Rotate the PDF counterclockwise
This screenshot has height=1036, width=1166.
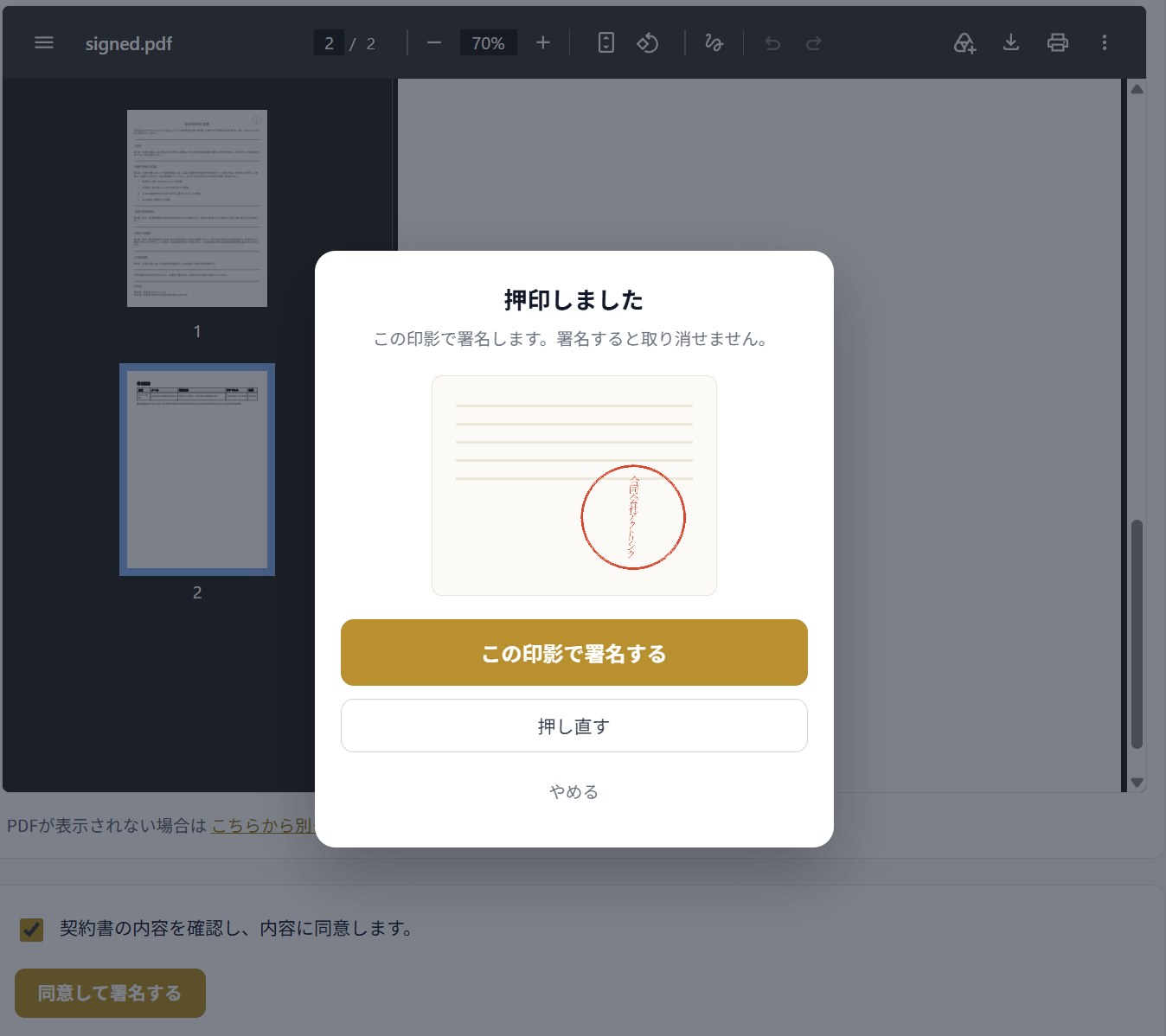pyautogui.click(x=648, y=42)
